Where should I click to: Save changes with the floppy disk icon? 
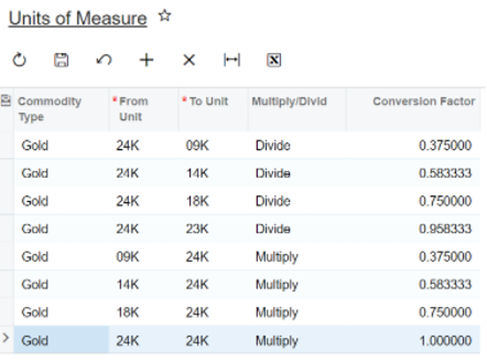[61, 60]
